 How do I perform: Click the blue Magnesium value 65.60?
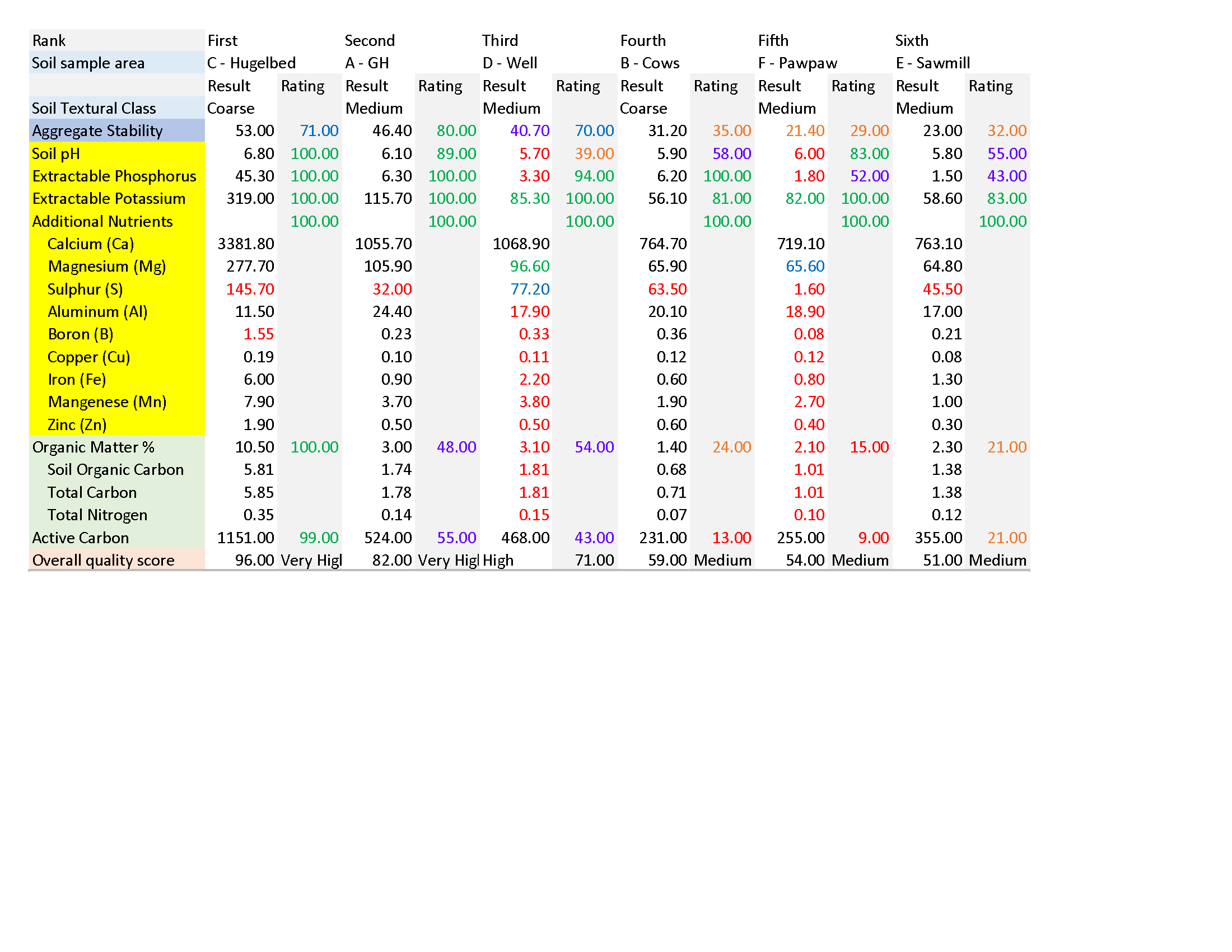coord(805,266)
